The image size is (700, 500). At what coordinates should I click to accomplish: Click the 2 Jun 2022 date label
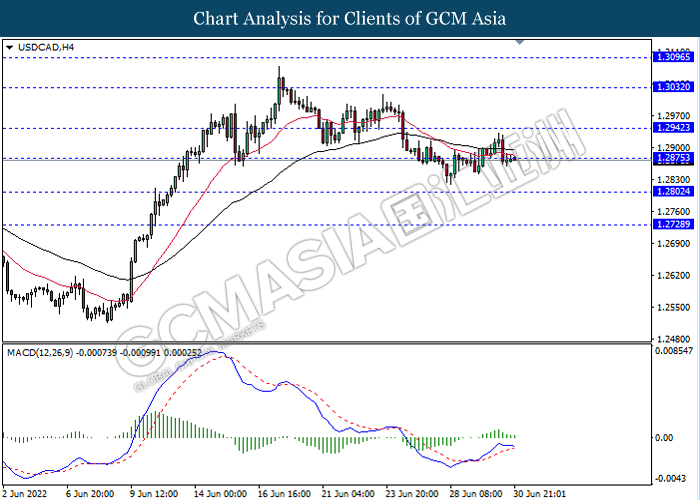pos(25,494)
